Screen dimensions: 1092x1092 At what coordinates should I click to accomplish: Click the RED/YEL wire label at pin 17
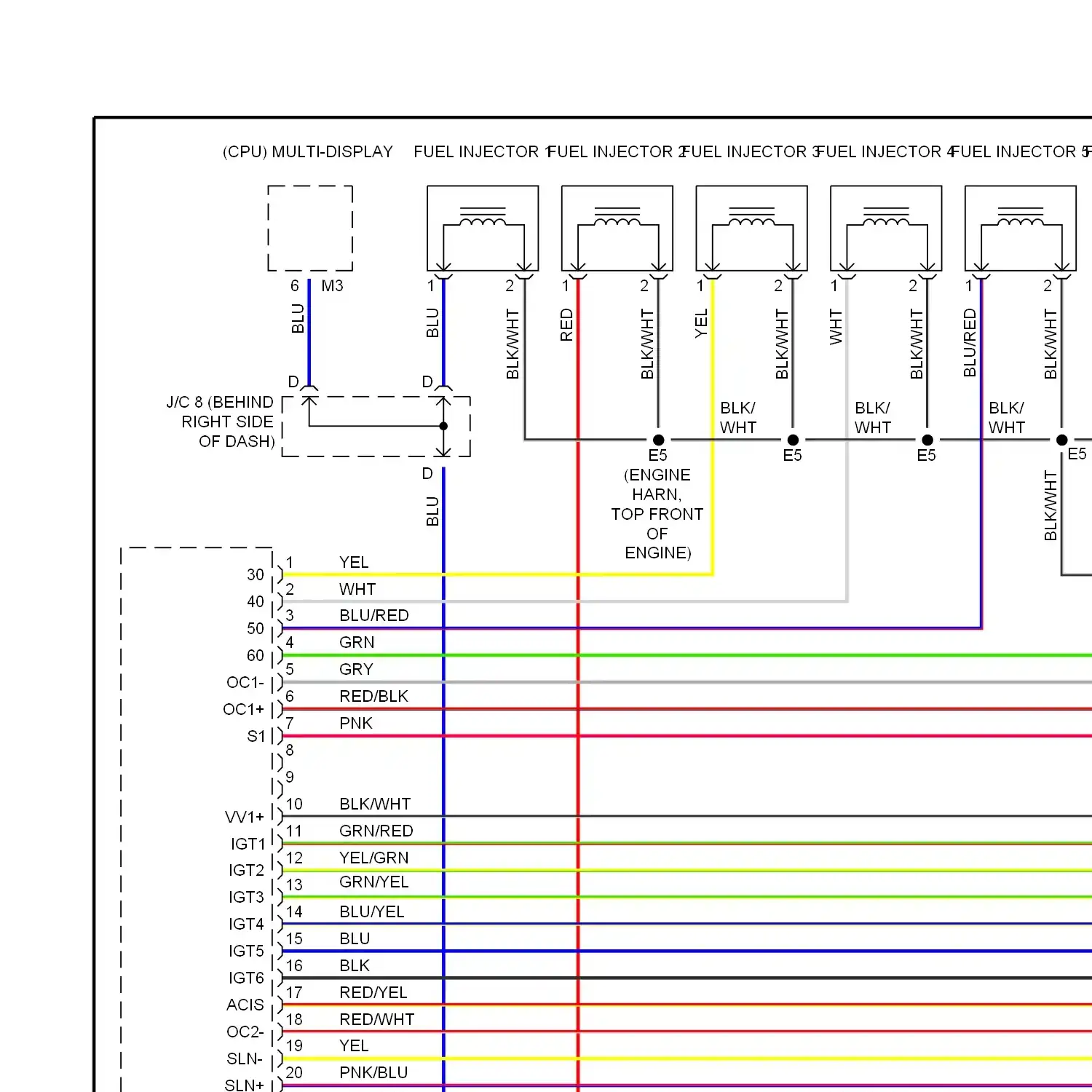click(x=373, y=992)
